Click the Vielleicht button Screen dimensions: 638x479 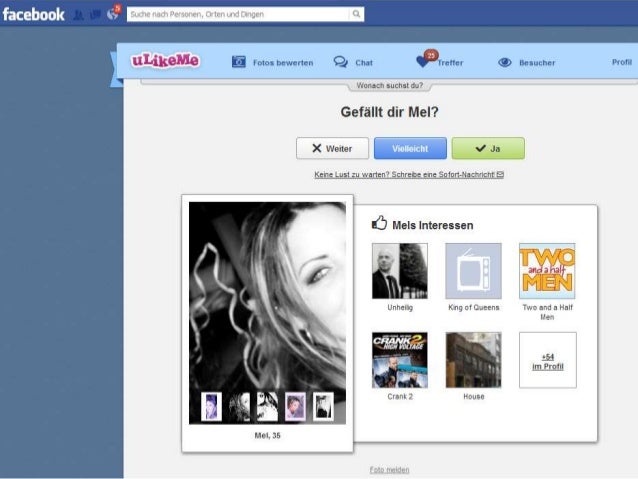(x=410, y=148)
